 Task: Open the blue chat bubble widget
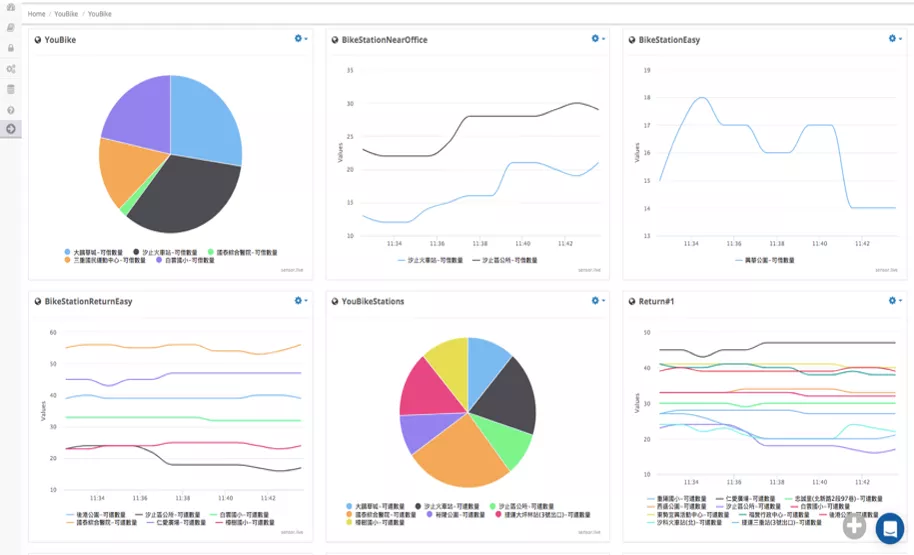click(890, 528)
